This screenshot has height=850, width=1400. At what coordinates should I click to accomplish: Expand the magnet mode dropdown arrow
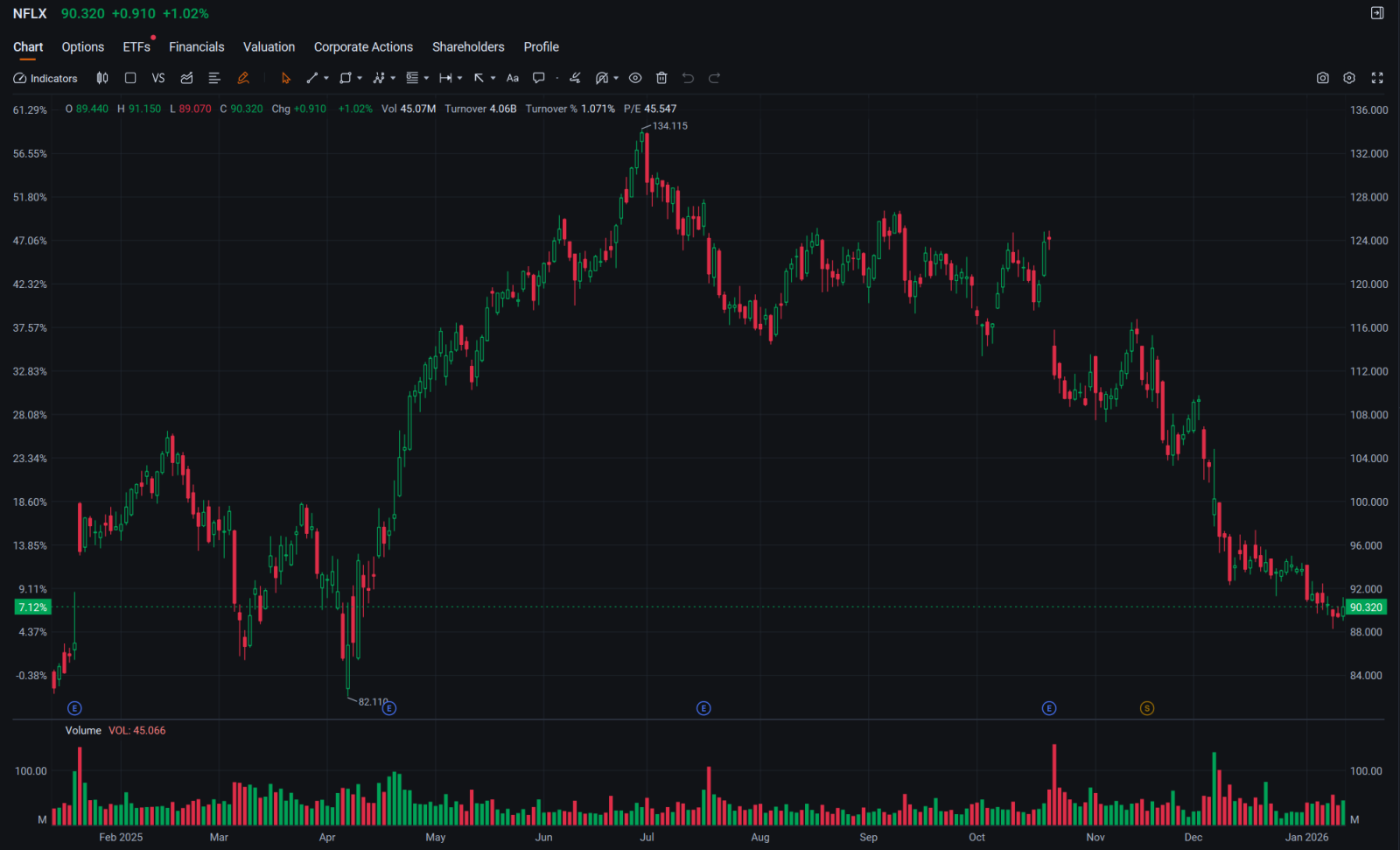(616, 78)
